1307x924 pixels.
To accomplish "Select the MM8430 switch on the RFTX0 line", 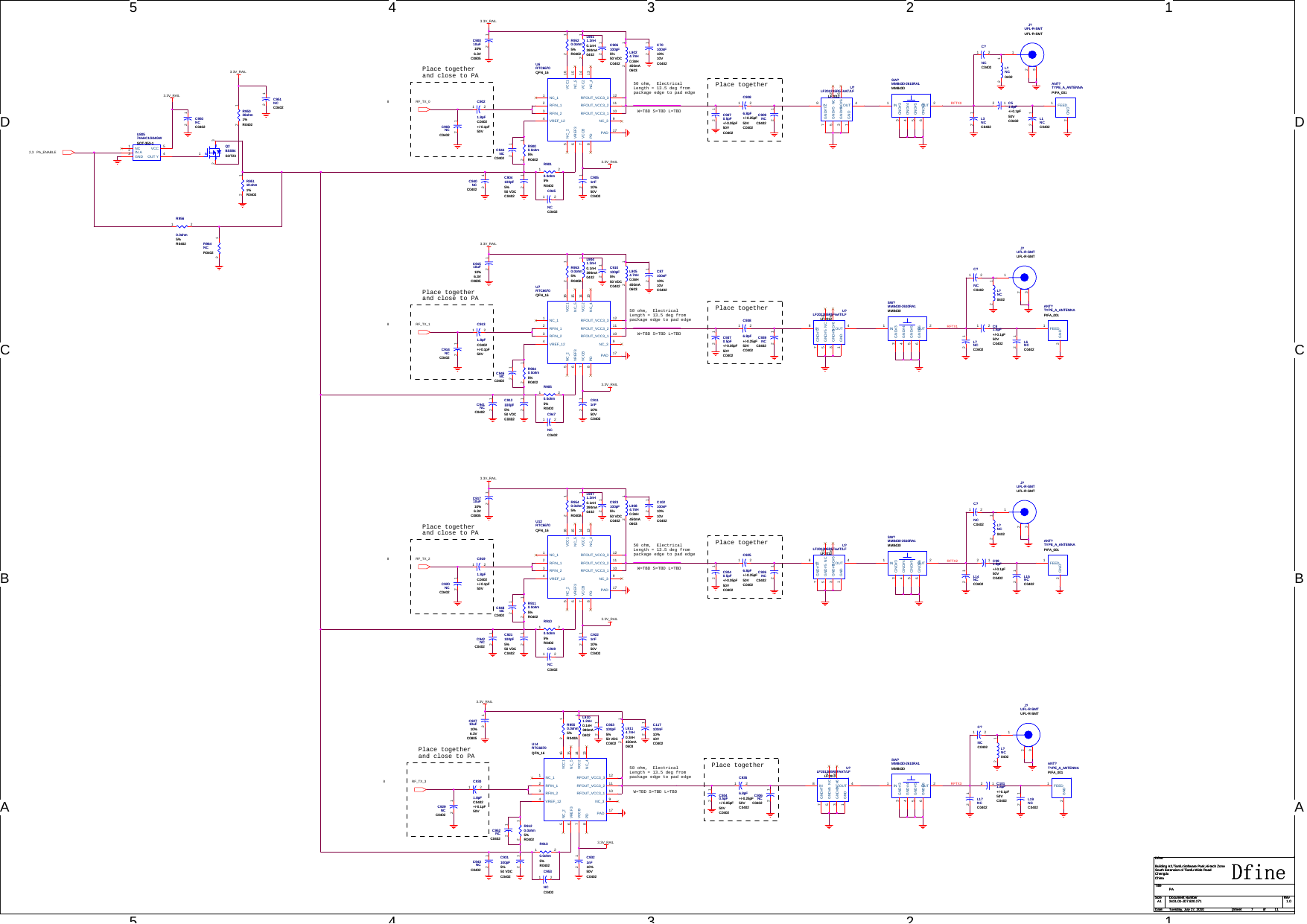I will tap(911, 106).
